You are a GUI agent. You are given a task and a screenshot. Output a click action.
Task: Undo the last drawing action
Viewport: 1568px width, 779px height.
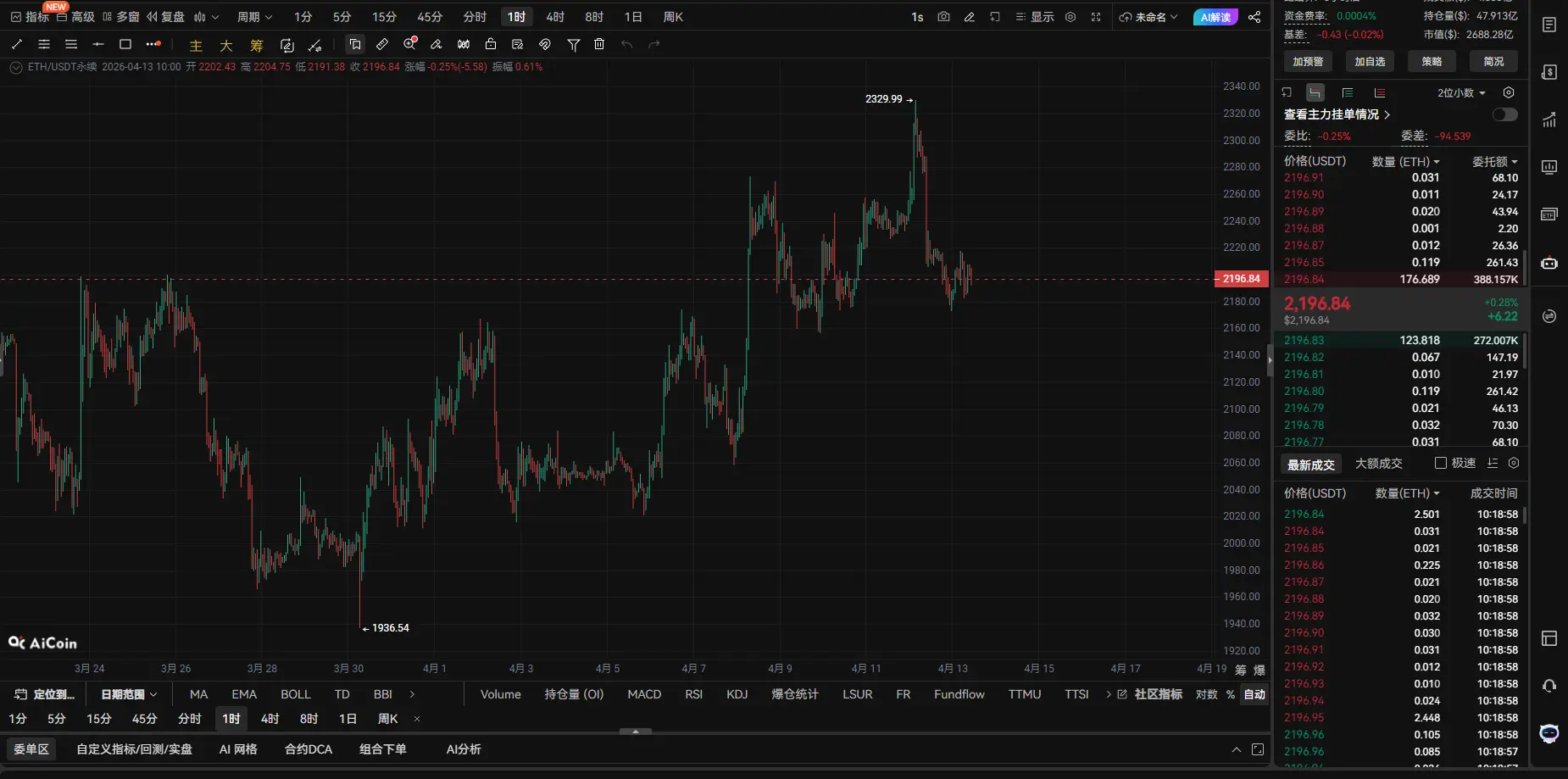click(x=626, y=44)
